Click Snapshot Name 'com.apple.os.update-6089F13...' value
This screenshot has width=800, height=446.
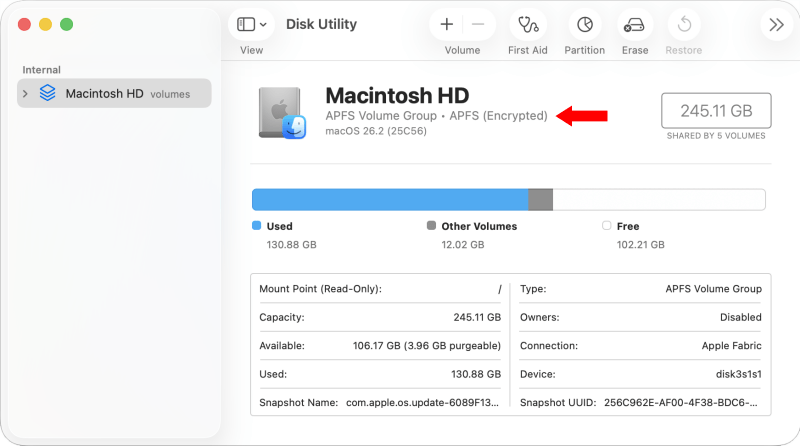tap(422, 403)
